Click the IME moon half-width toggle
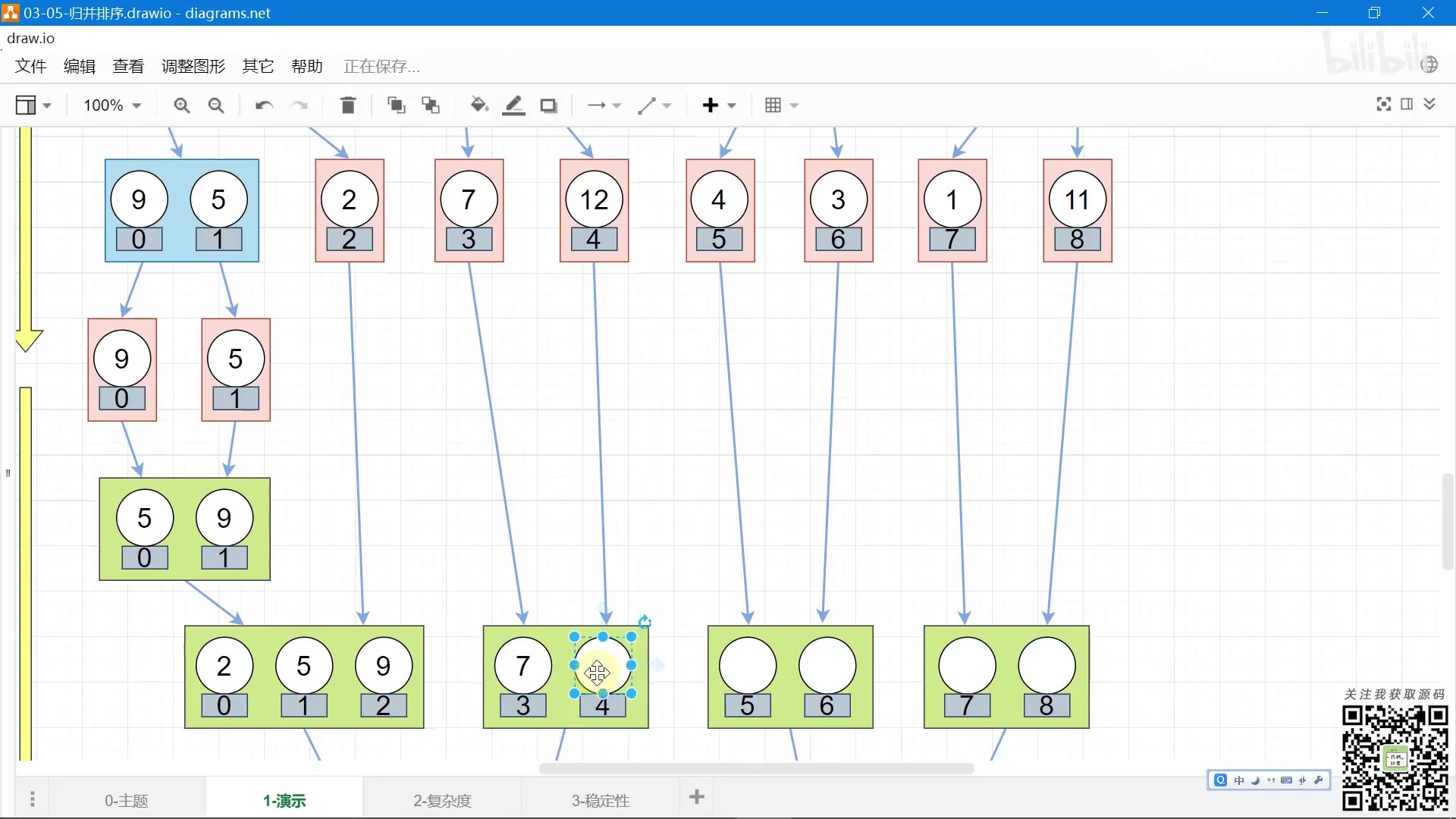This screenshot has width=1456, height=819. [1255, 780]
